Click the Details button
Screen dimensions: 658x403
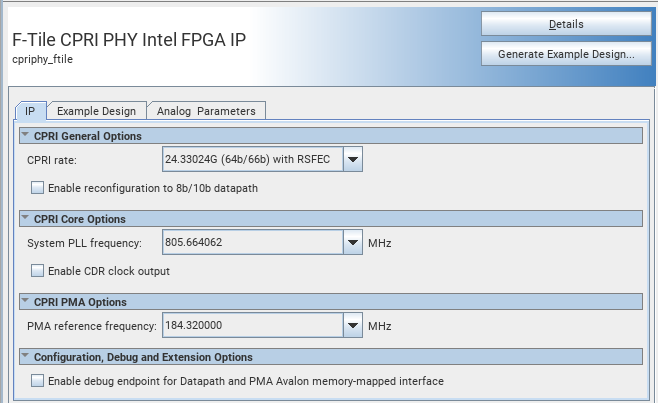coord(566,24)
